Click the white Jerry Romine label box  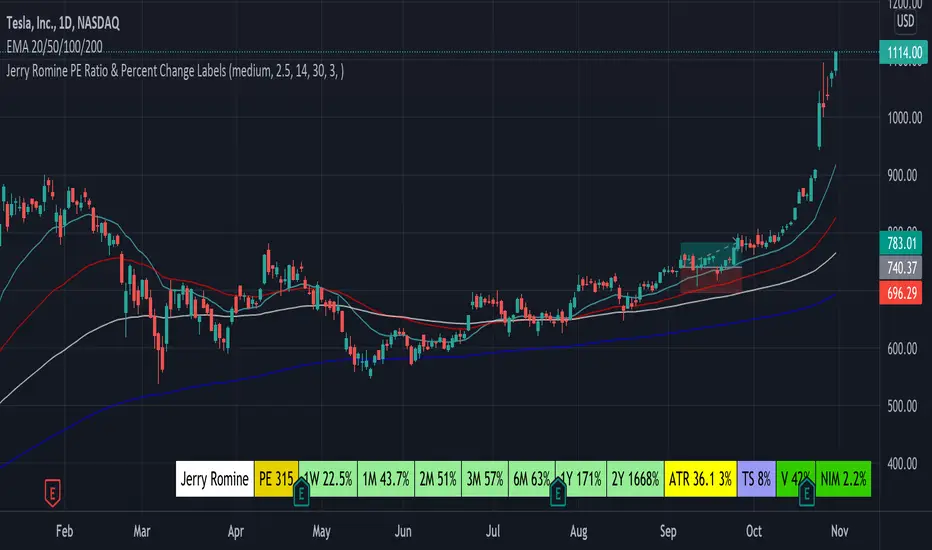coord(215,480)
